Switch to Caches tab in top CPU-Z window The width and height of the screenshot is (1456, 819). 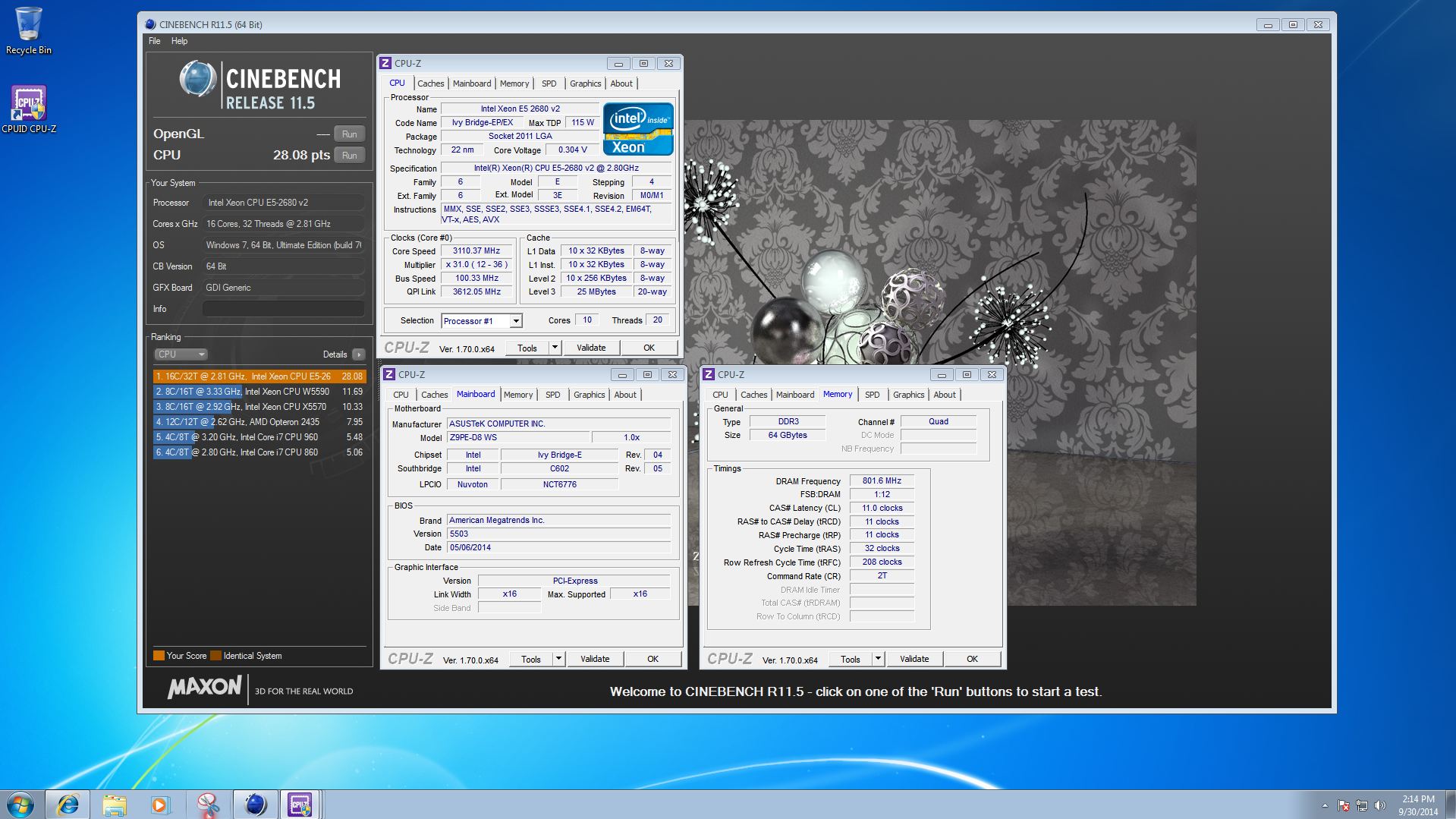[x=430, y=83]
